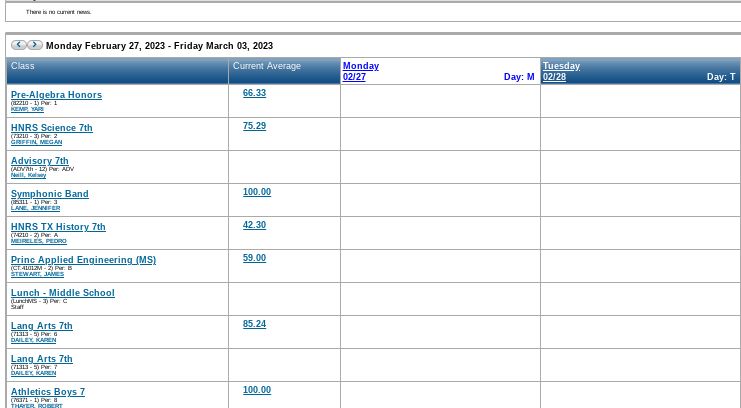Click the Lunch - Middle School link

coord(62,293)
